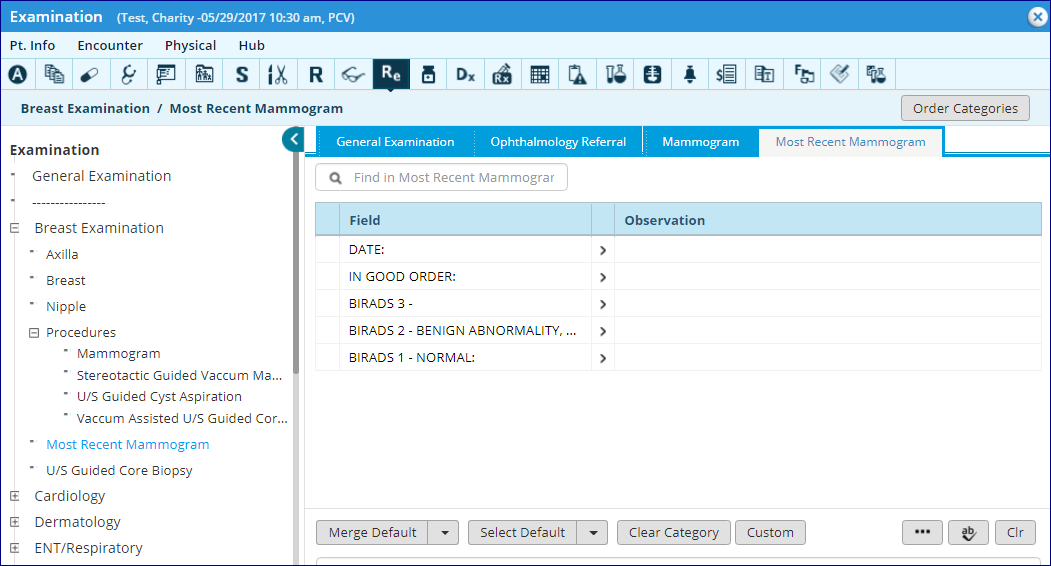
Task: Click the Custom button
Action: pyautogui.click(x=770, y=533)
